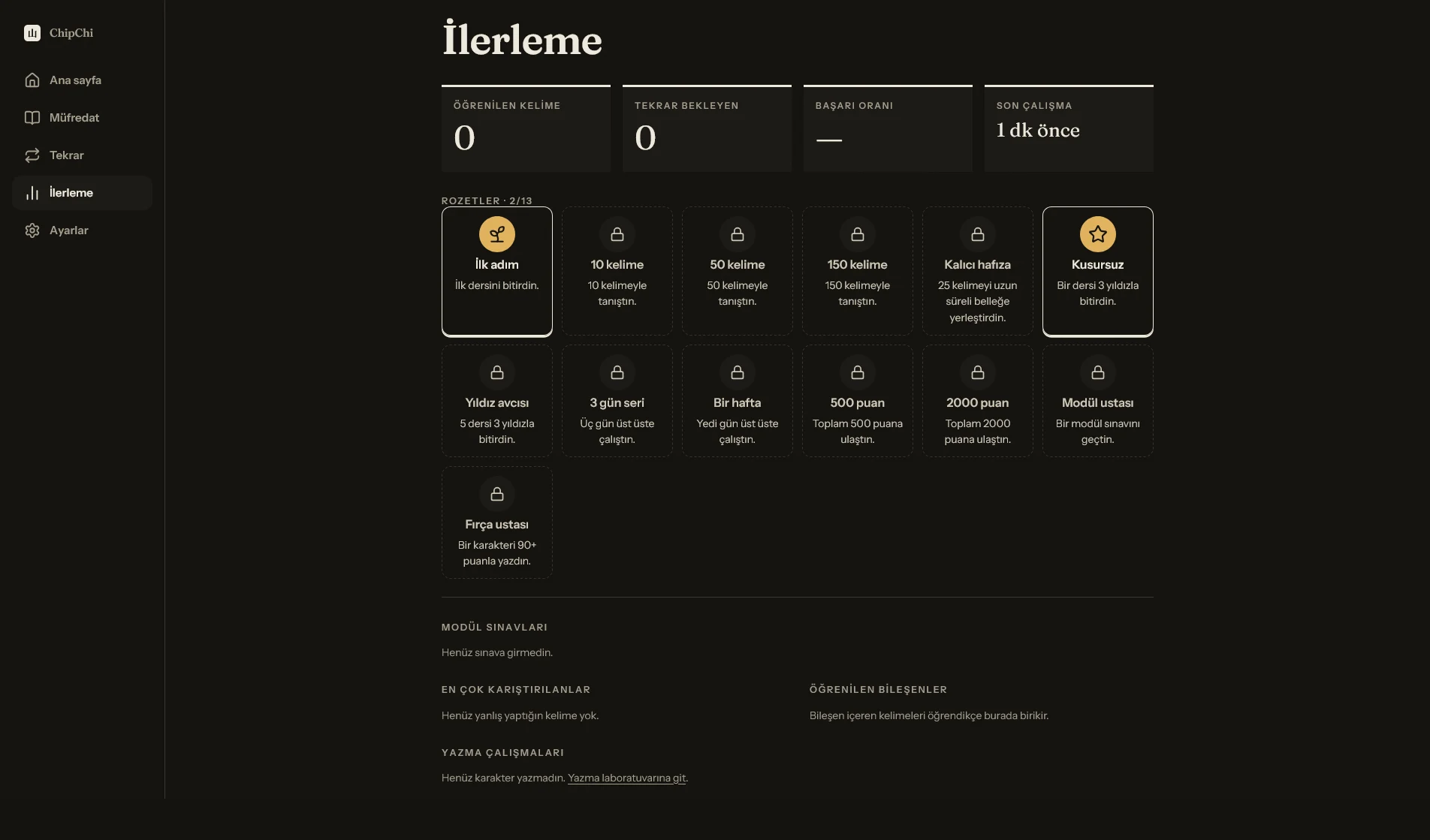Click the İlk adım sprout badge icon
Screen dimensions: 1430x840
point(497,234)
